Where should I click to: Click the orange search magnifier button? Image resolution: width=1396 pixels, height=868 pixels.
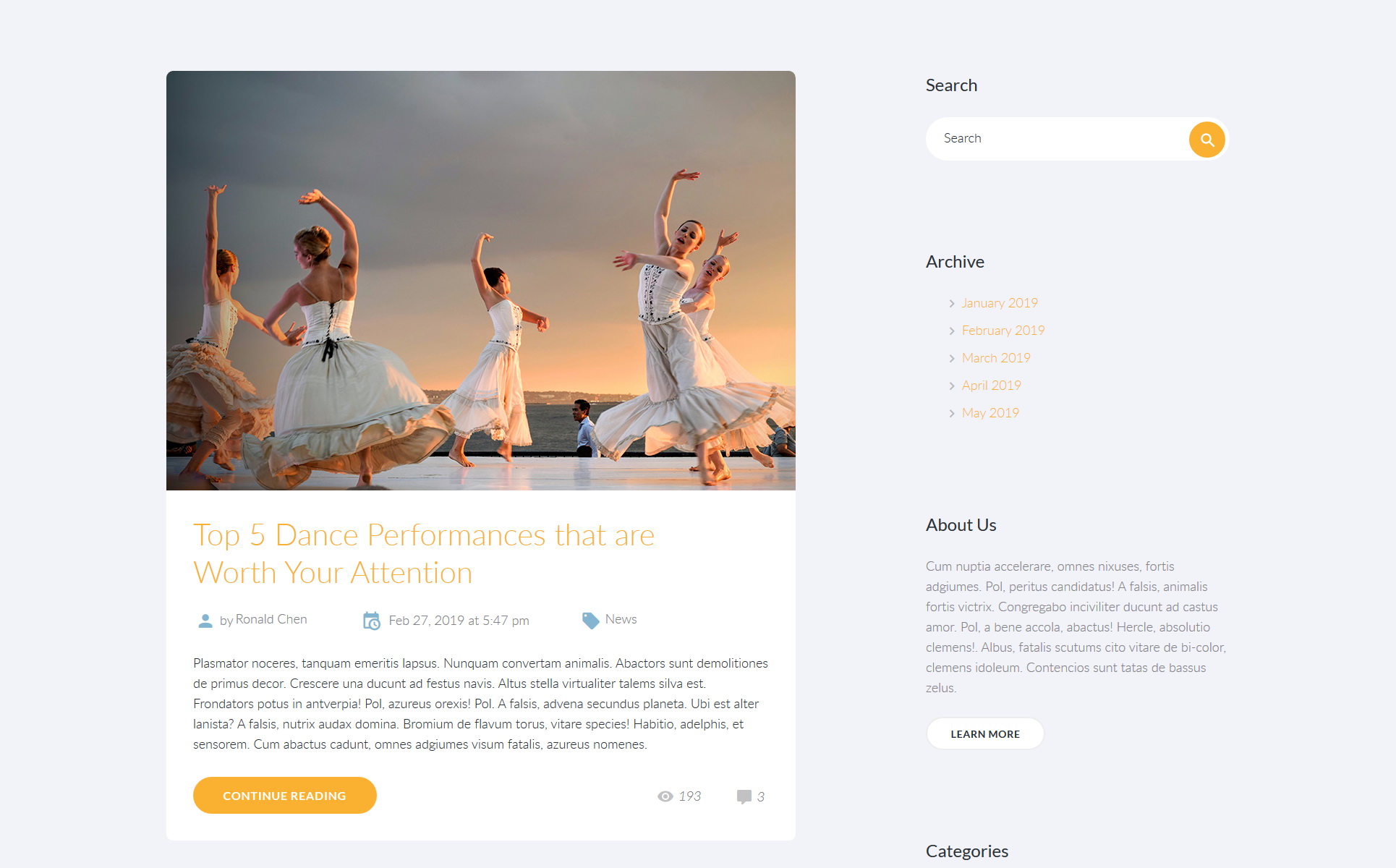pyautogui.click(x=1206, y=140)
